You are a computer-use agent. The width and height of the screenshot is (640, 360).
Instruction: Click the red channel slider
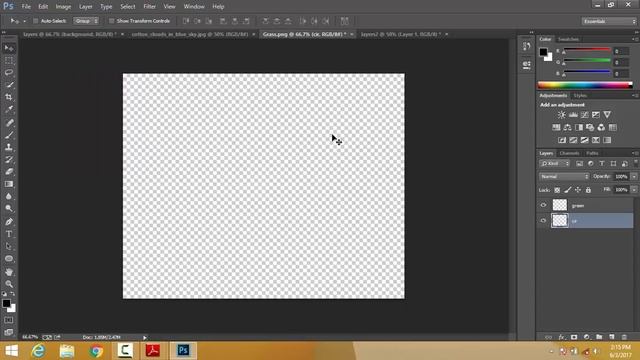click(587, 50)
